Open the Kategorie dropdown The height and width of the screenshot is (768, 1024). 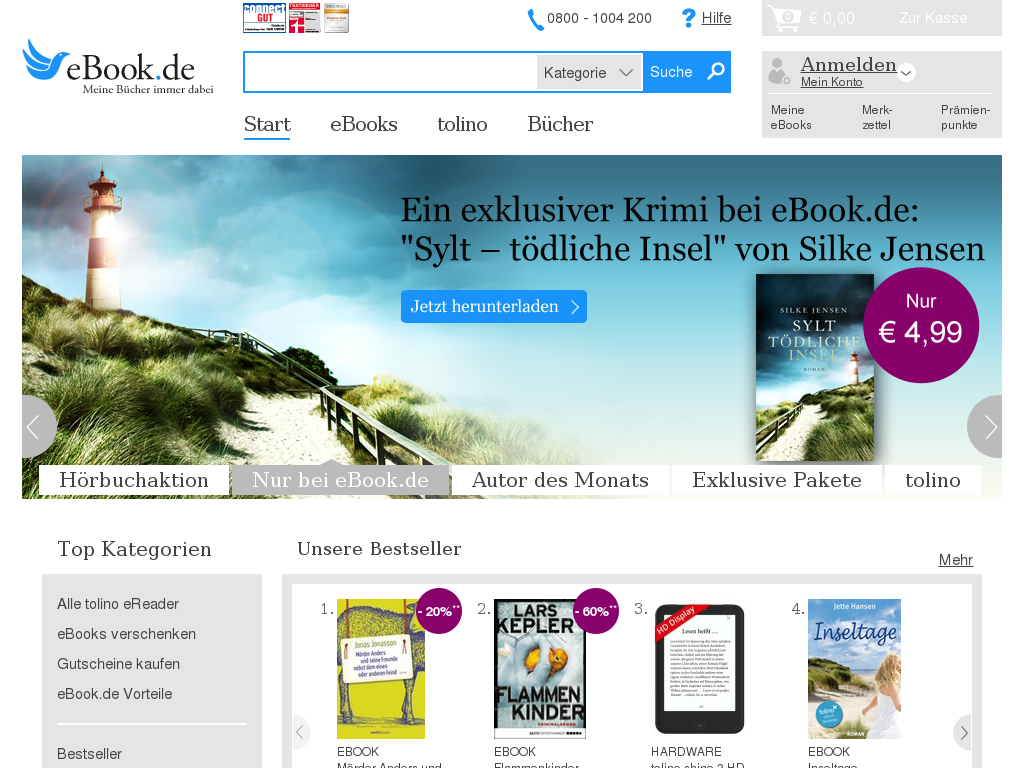pos(588,71)
